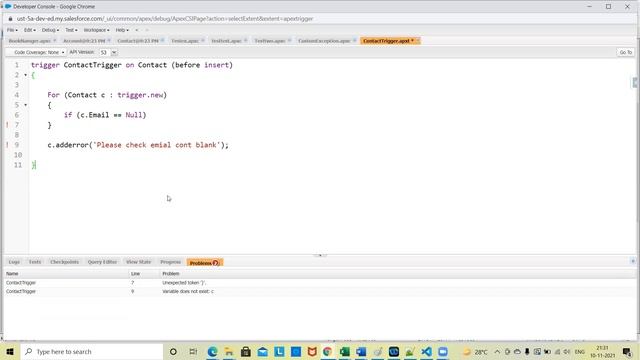
Task: Open the Help menu
Action: tap(122, 30)
